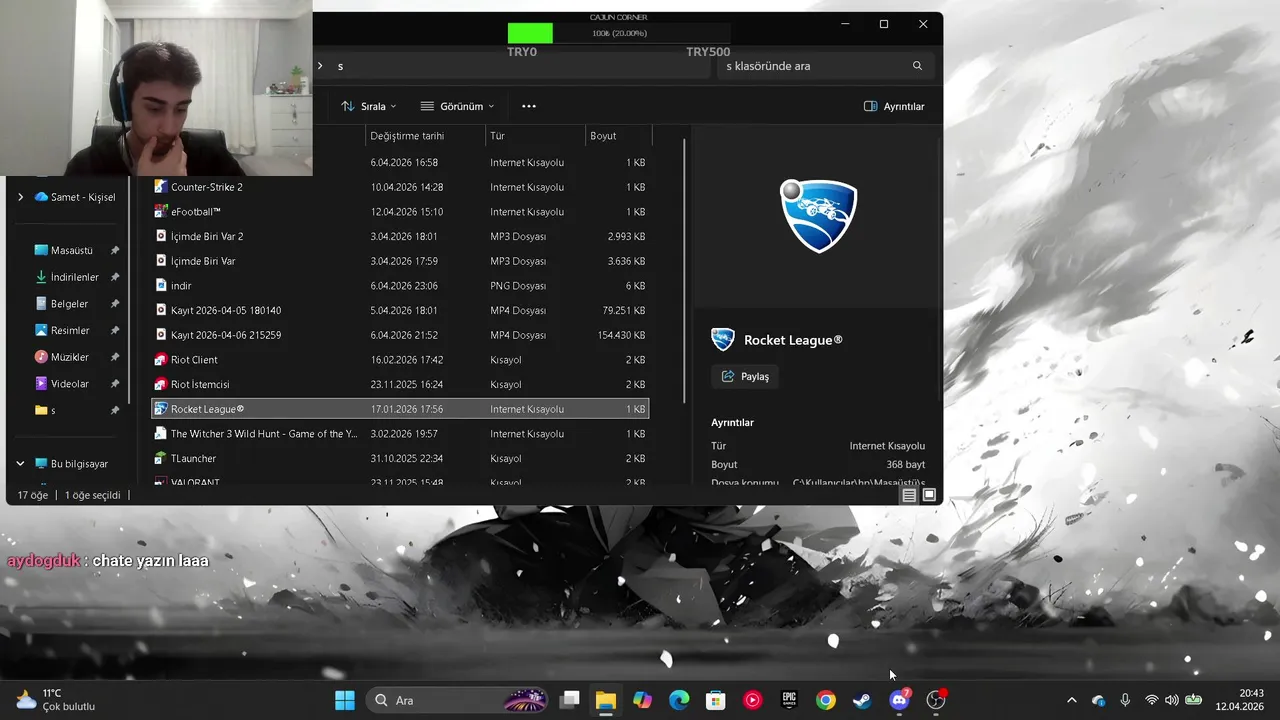This screenshot has width=1280, height=720.
Task: Open Google Chrome from taskbar
Action: [x=826, y=700]
